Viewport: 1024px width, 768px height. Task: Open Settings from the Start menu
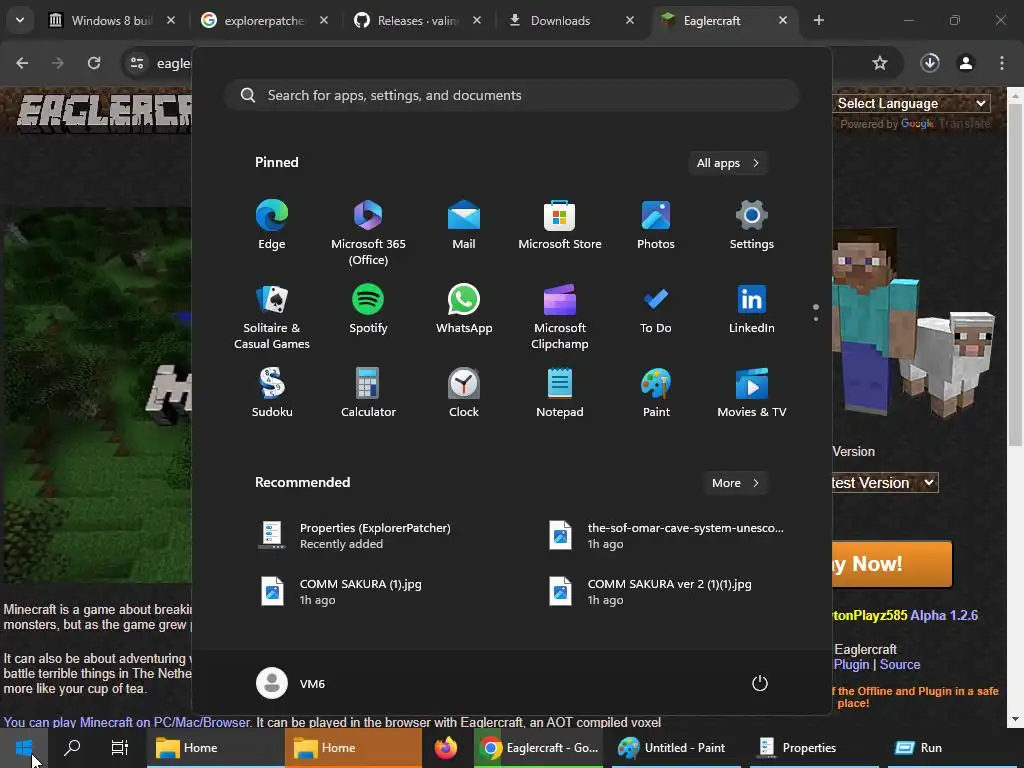pos(752,225)
